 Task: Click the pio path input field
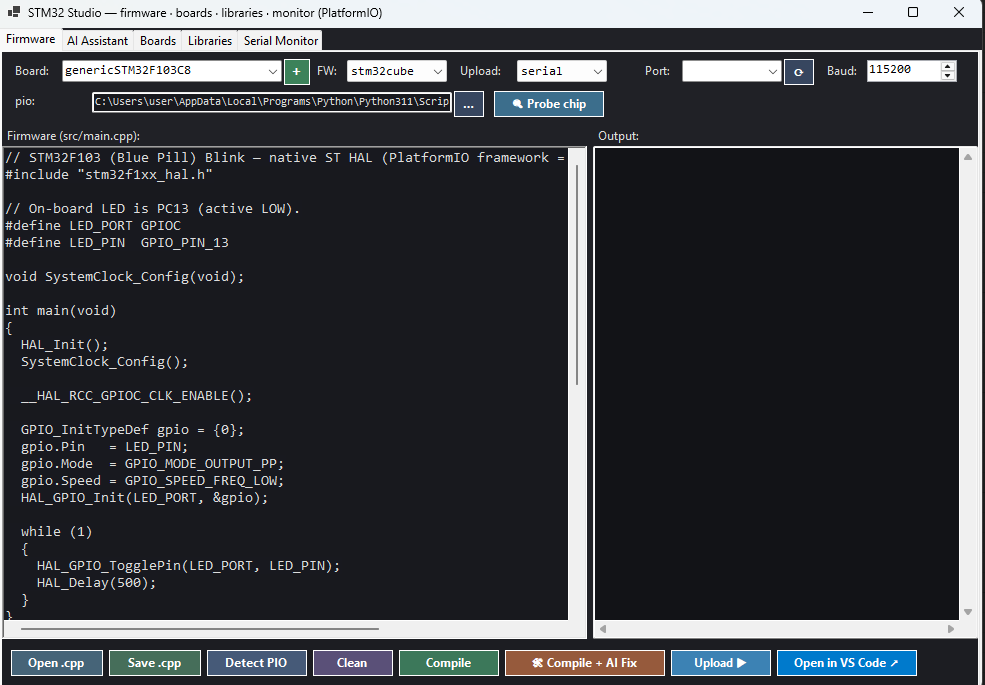(x=272, y=102)
